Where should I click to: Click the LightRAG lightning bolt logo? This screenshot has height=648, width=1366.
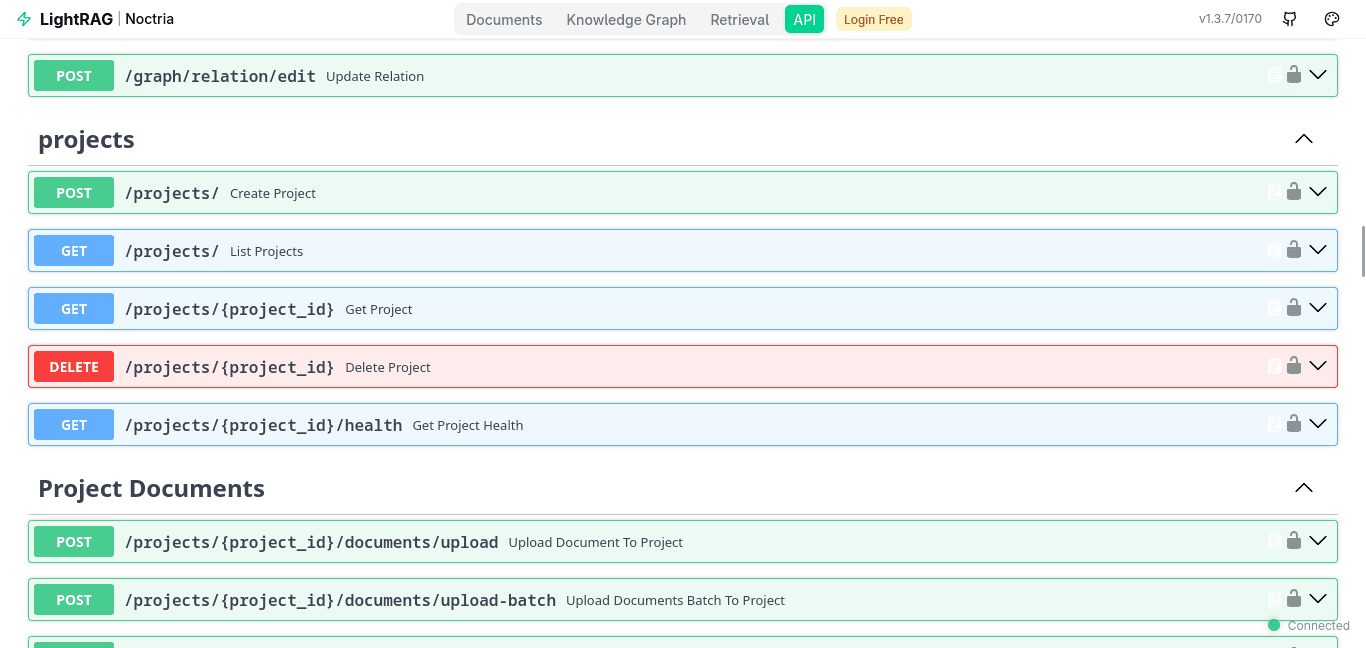(24, 19)
